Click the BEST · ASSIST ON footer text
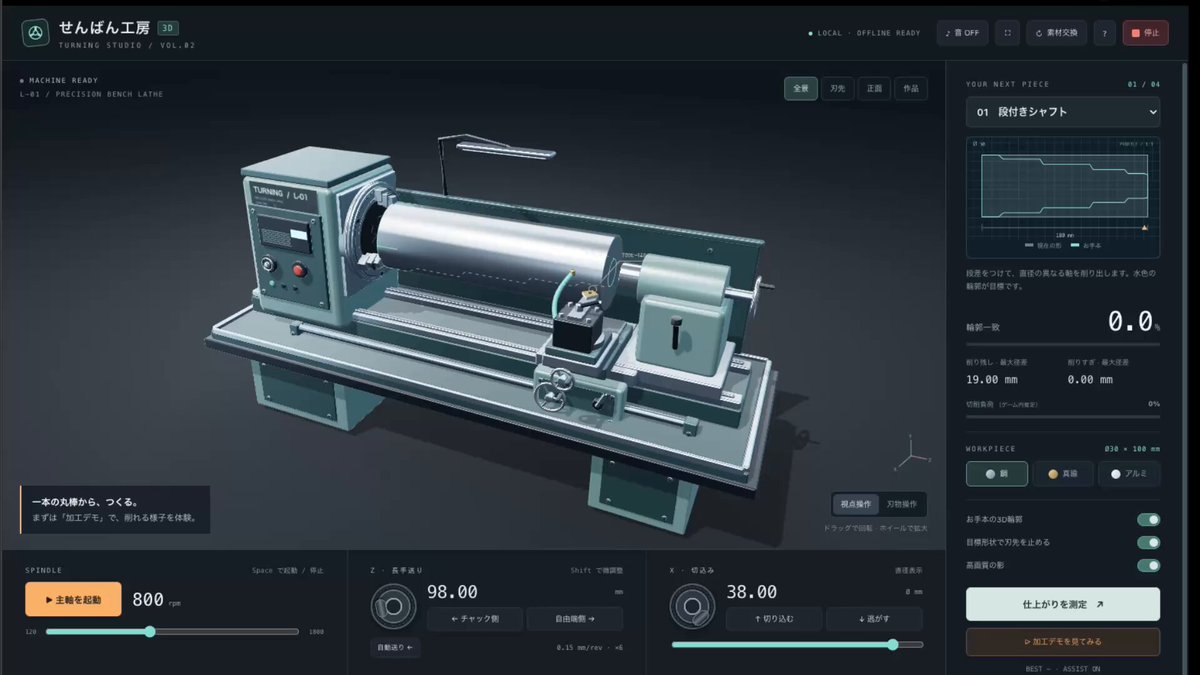The height and width of the screenshot is (675, 1200). [1063, 668]
